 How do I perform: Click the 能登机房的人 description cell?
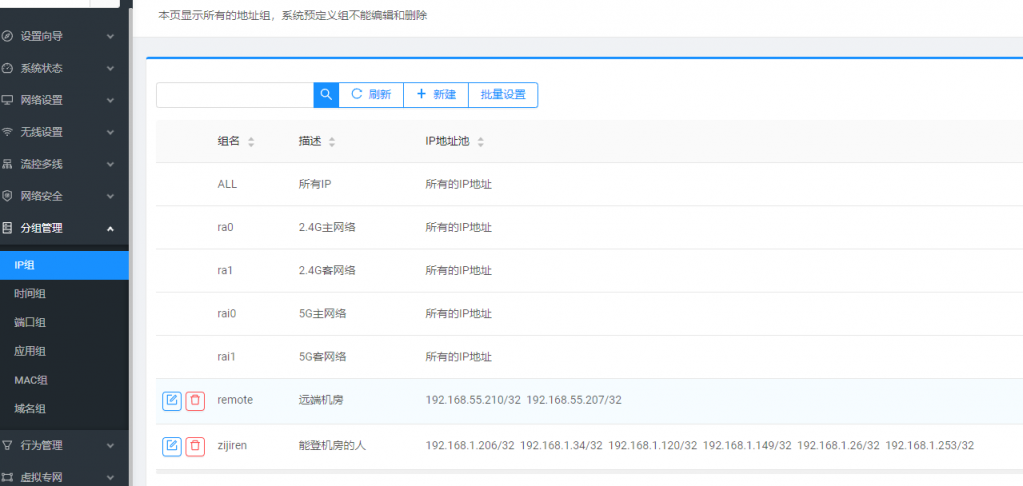pyautogui.click(x=333, y=446)
